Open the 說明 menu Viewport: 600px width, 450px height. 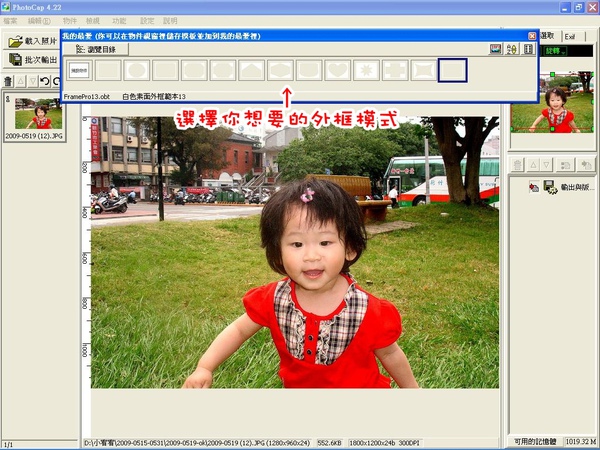pyautogui.click(x=170, y=21)
